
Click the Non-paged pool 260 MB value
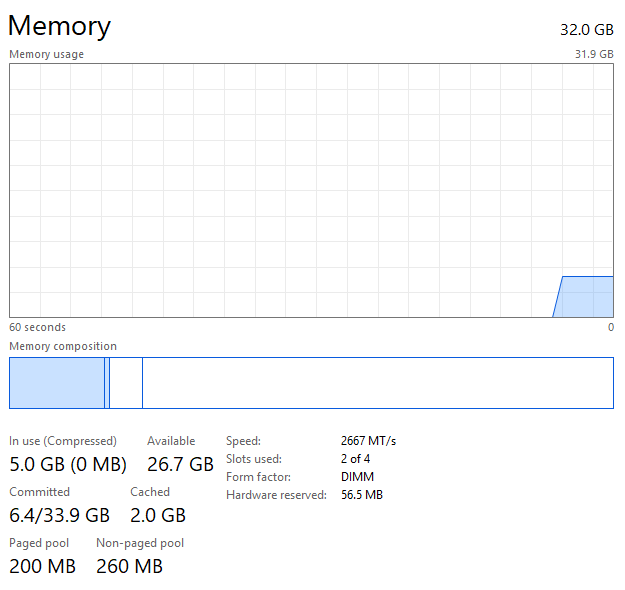click(129, 566)
